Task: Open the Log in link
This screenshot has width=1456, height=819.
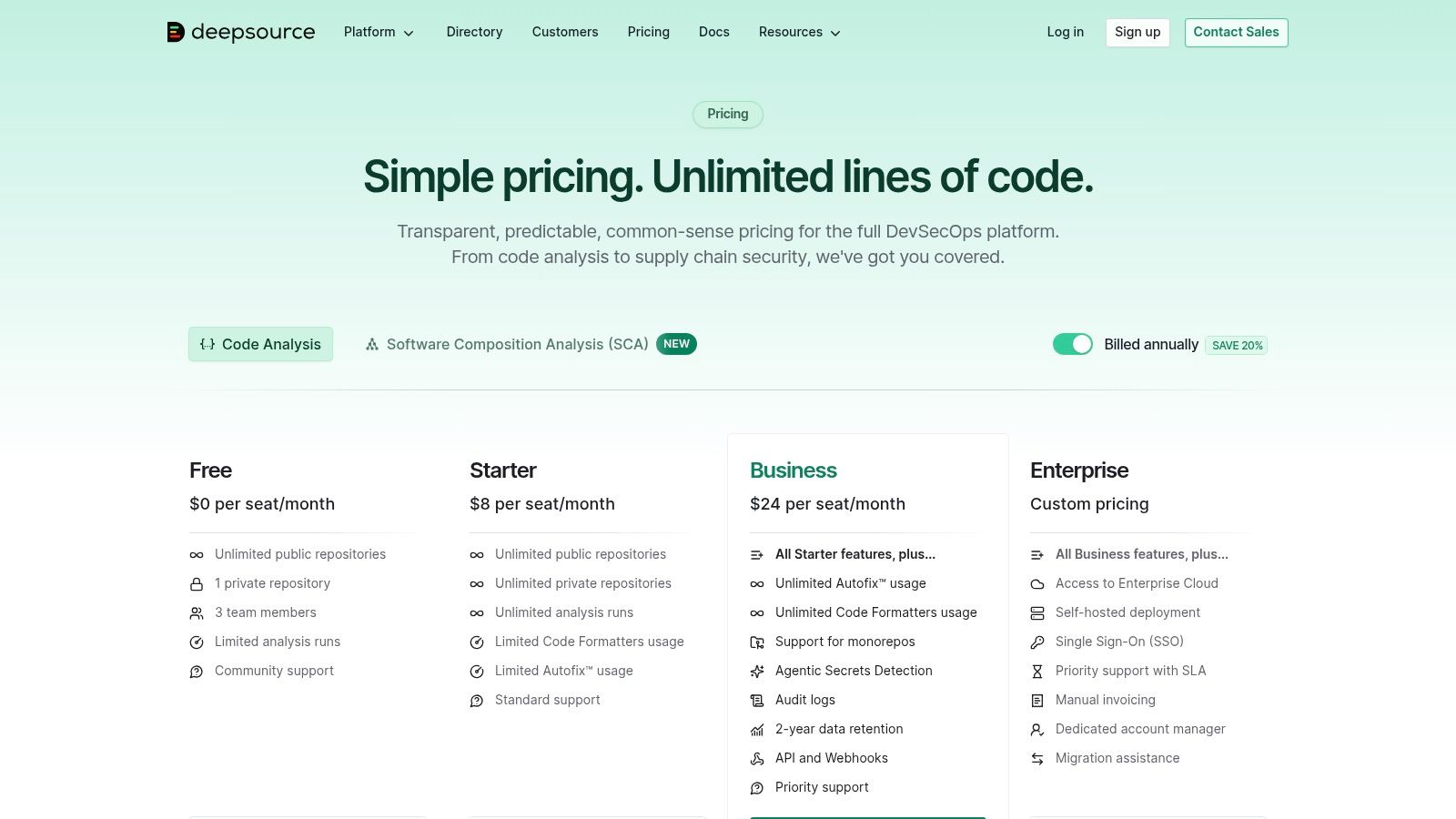Action: point(1065,33)
